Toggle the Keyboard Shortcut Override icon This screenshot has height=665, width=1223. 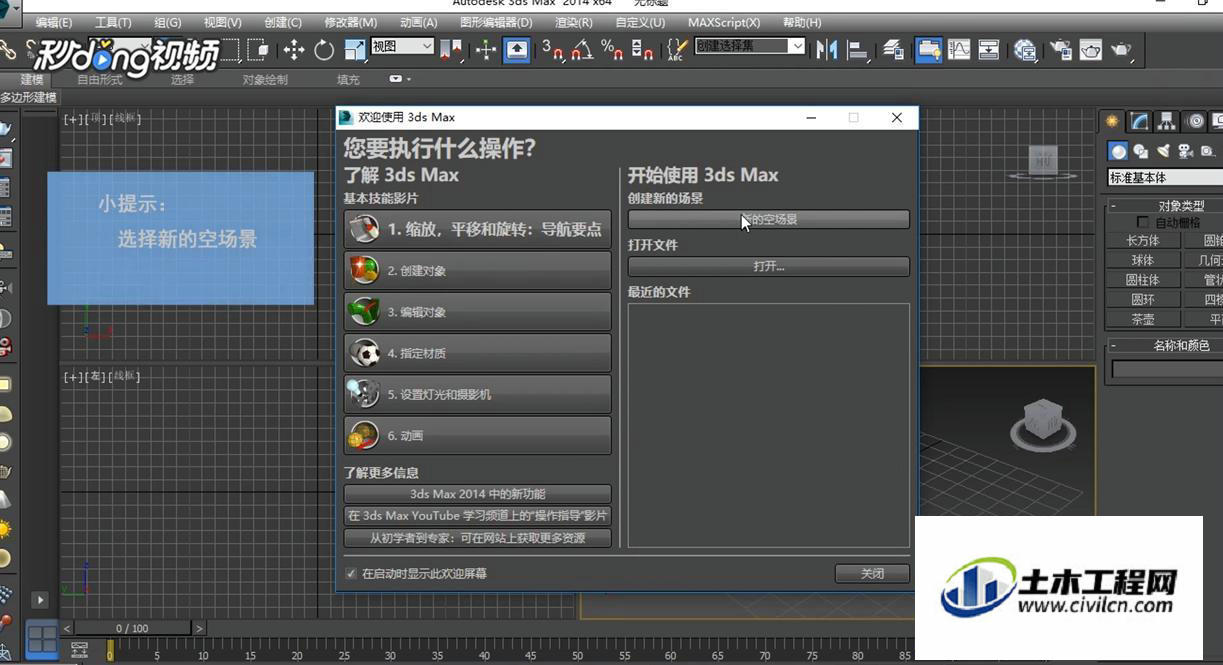coord(517,49)
